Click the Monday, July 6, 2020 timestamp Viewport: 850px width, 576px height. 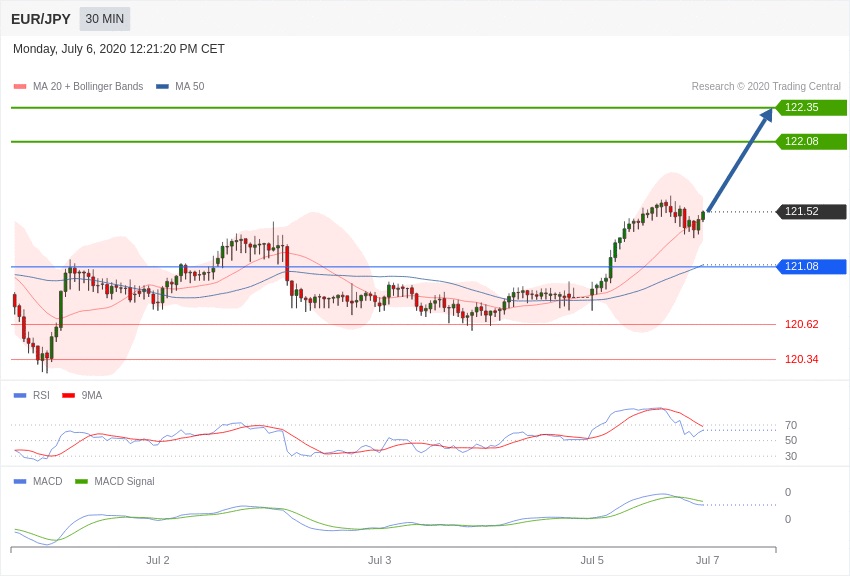[119, 49]
